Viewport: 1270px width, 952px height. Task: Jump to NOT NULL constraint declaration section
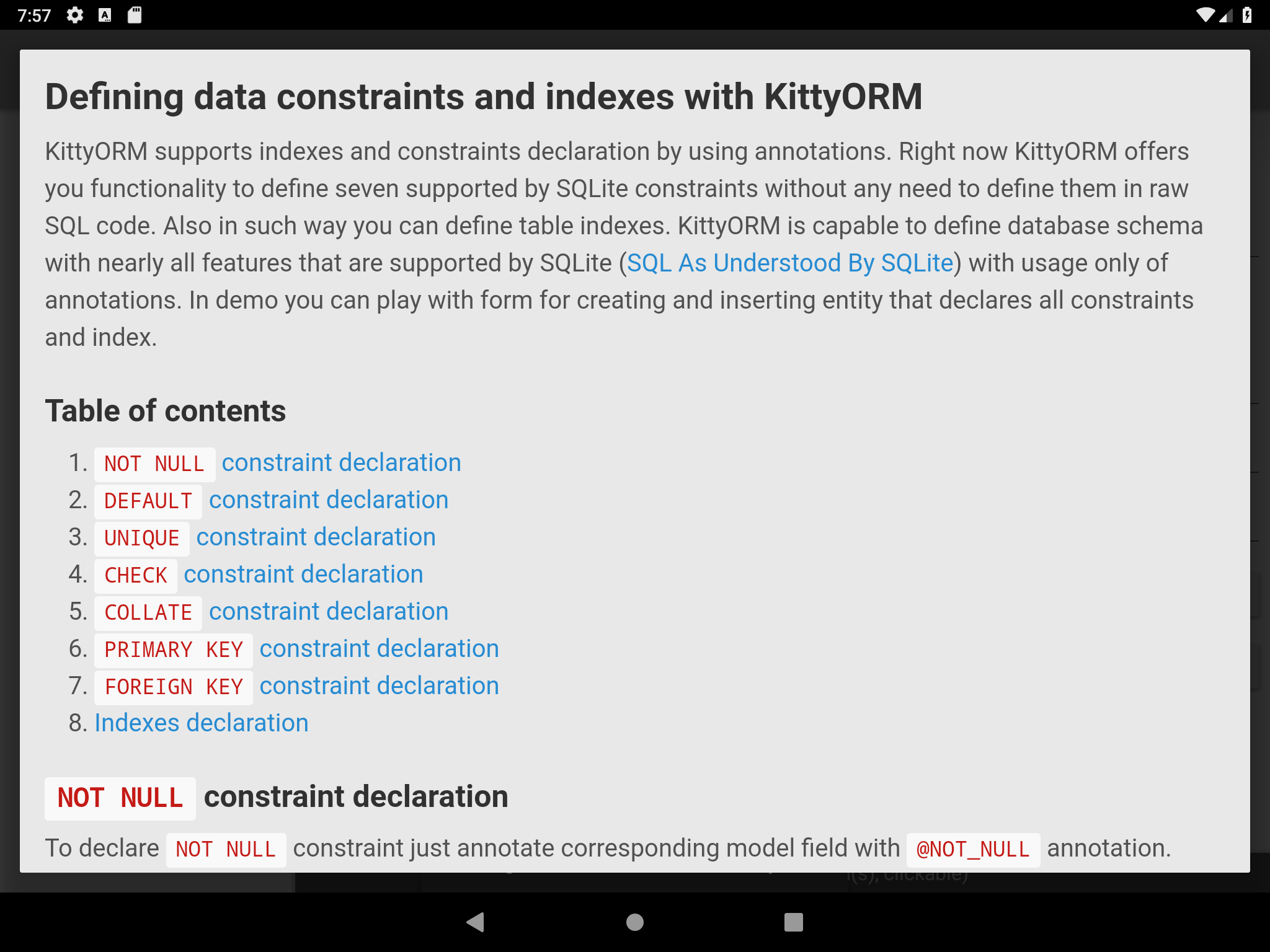(x=278, y=463)
